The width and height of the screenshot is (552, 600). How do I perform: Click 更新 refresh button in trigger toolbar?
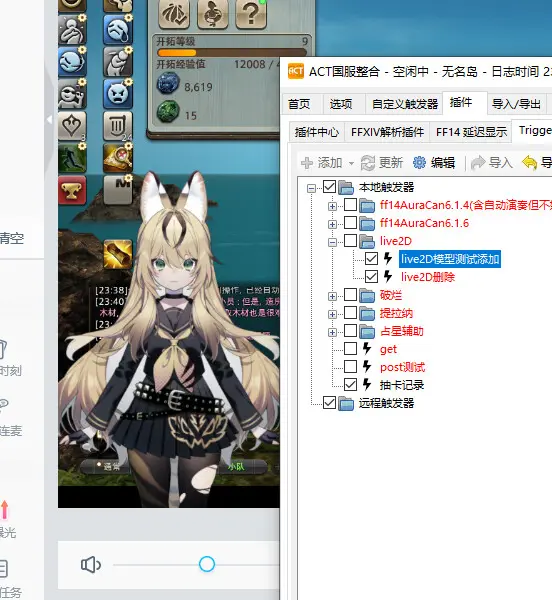pos(382,163)
